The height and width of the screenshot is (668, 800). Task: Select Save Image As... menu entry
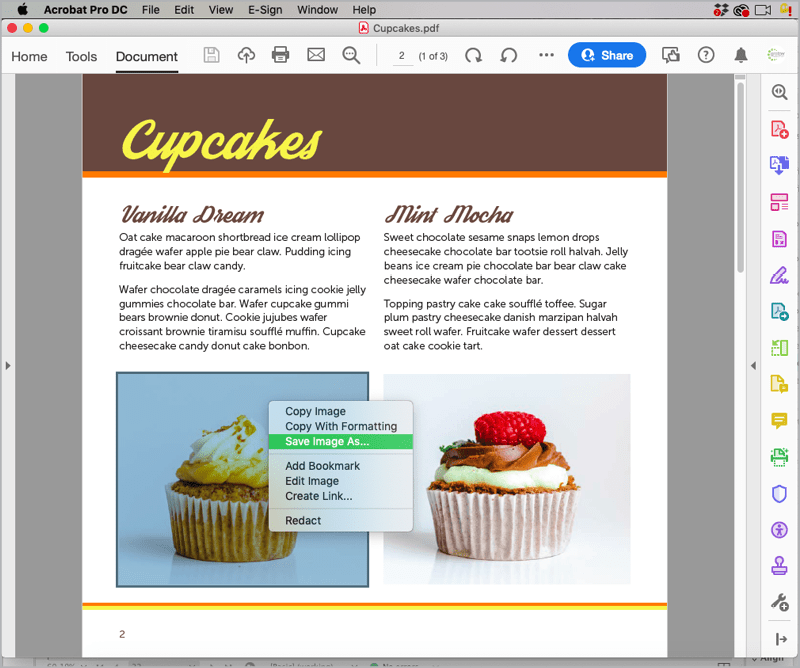tap(340, 441)
